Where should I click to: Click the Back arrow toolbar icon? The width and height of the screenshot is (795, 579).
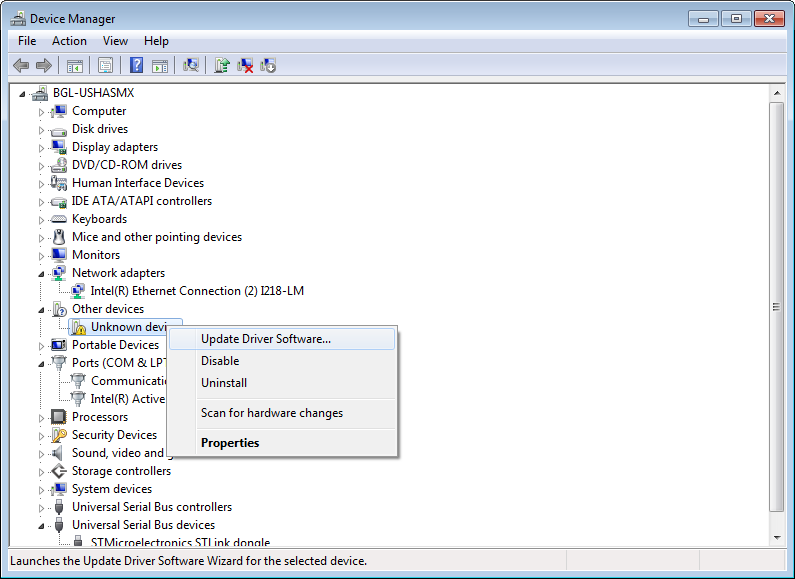(x=20, y=65)
